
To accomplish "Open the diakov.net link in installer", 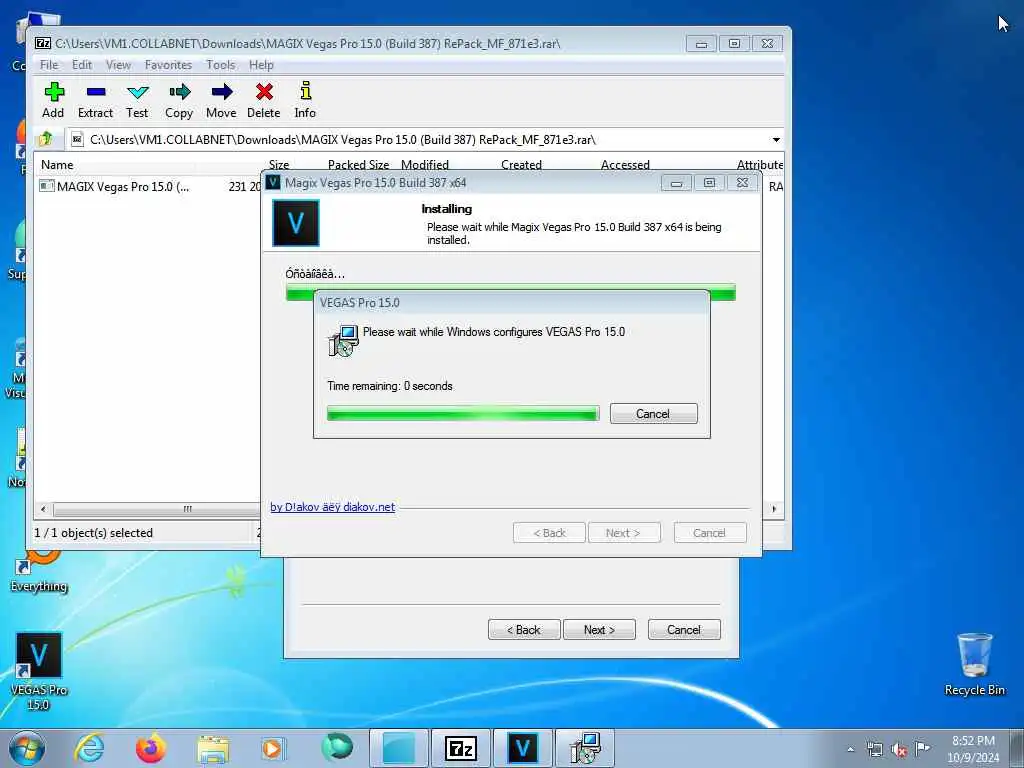I will click(x=332, y=507).
